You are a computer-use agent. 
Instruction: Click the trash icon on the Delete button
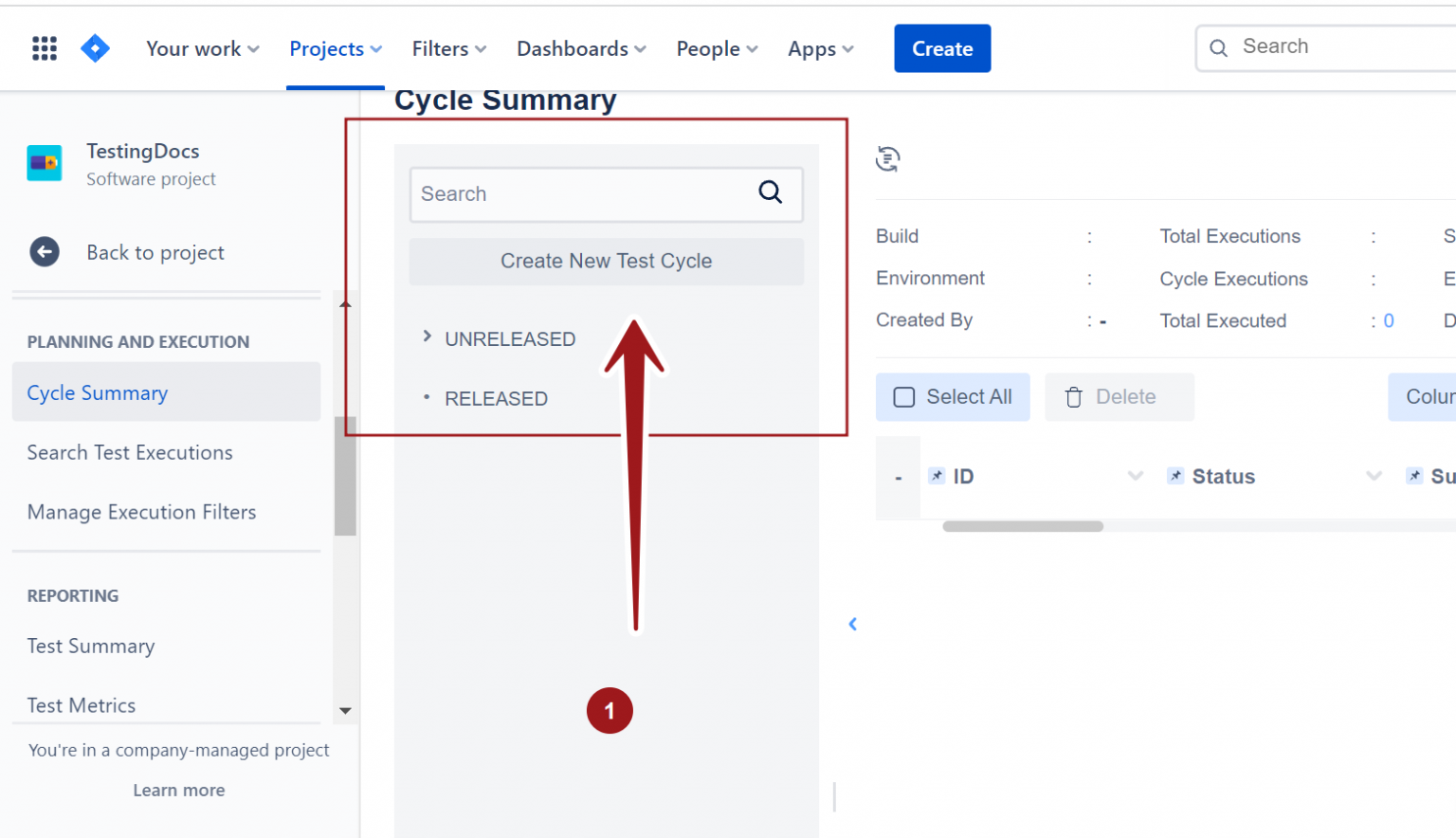[1074, 396]
